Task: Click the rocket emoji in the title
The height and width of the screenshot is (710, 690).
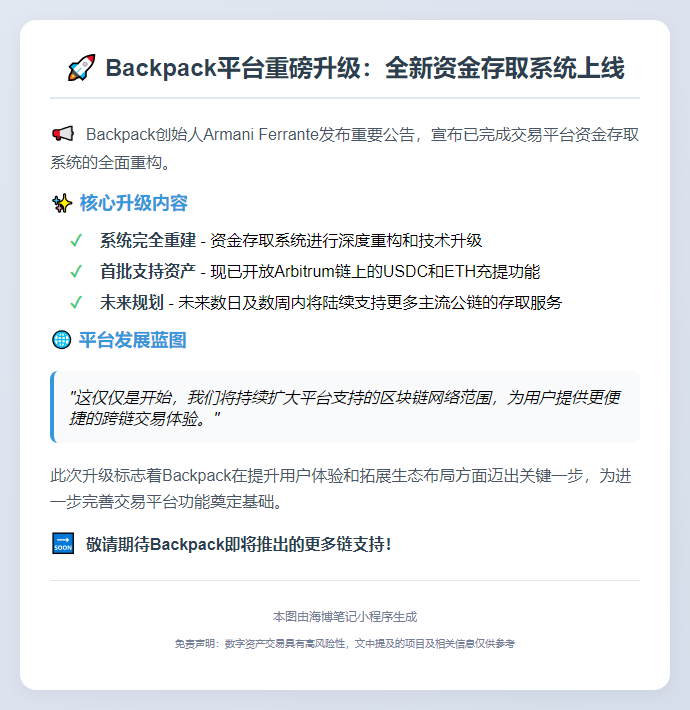Action: tap(81, 68)
